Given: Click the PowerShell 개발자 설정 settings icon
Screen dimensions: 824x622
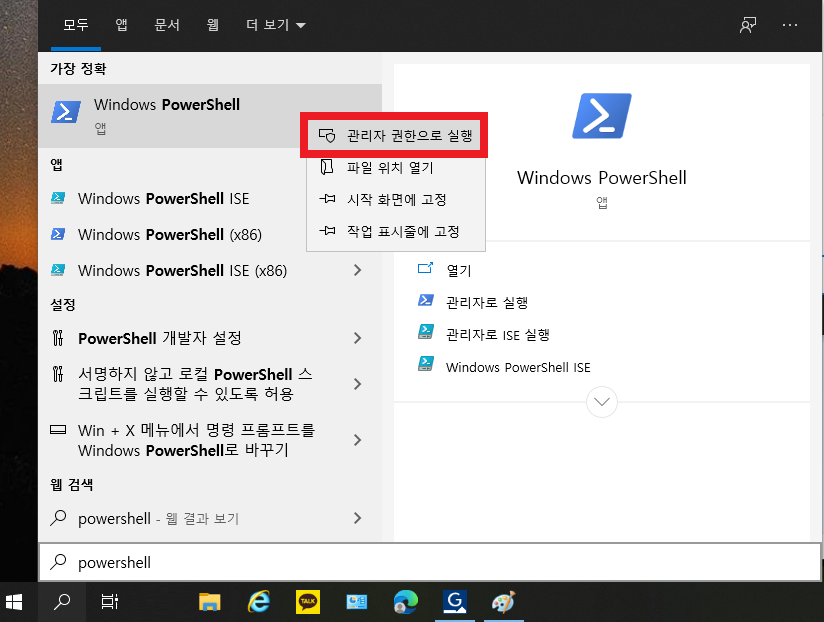Looking at the screenshot, I should [58, 338].
